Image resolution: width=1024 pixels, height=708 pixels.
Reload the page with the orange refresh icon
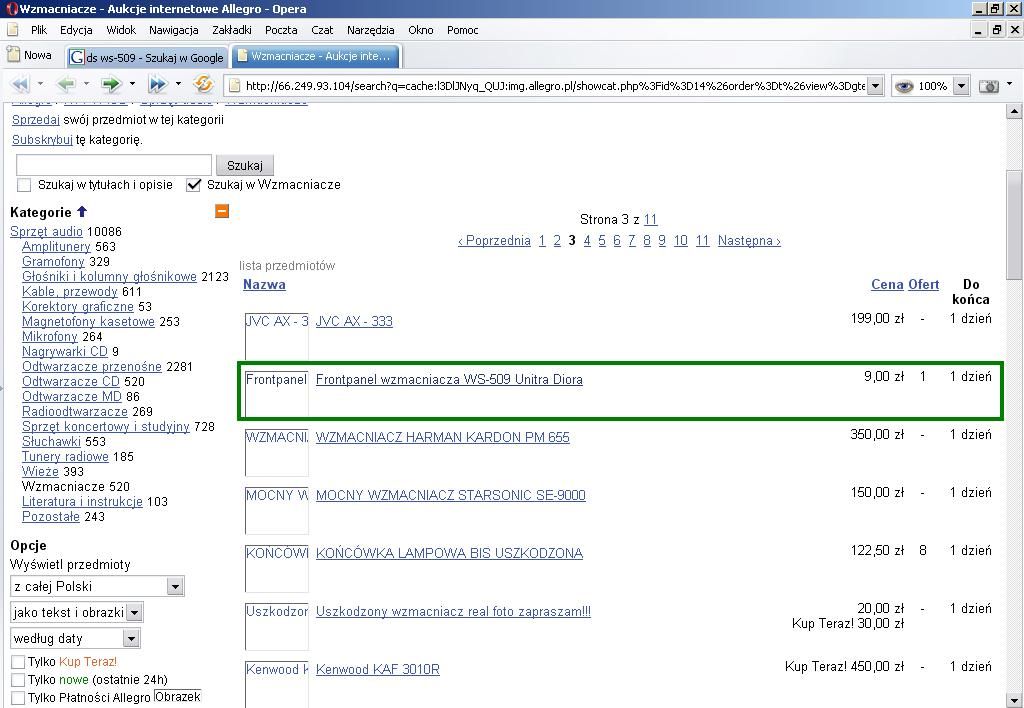(203, 84)
